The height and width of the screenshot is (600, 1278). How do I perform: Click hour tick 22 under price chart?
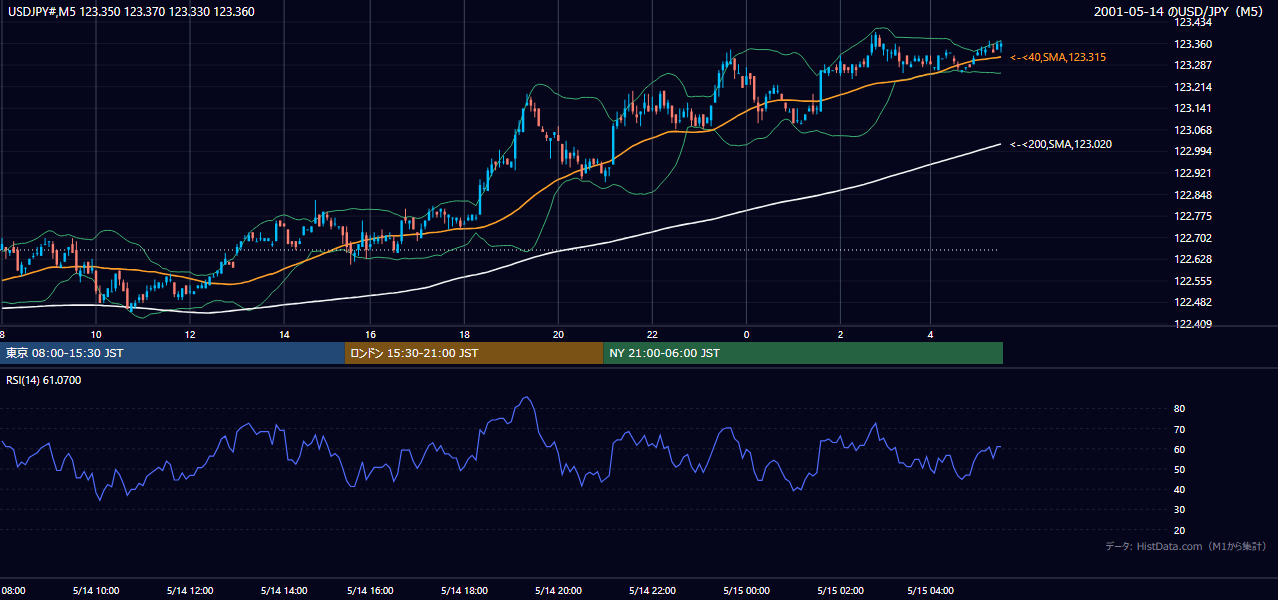(652, 334)
